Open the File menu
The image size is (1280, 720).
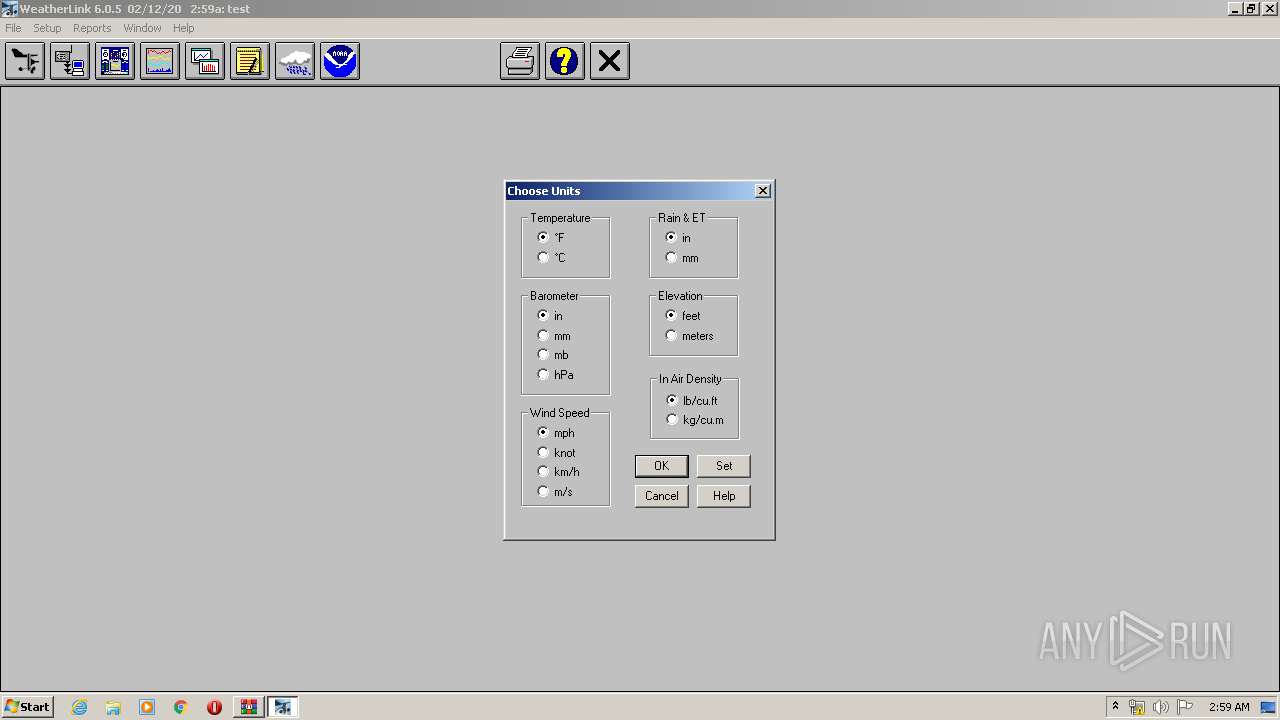13,28
